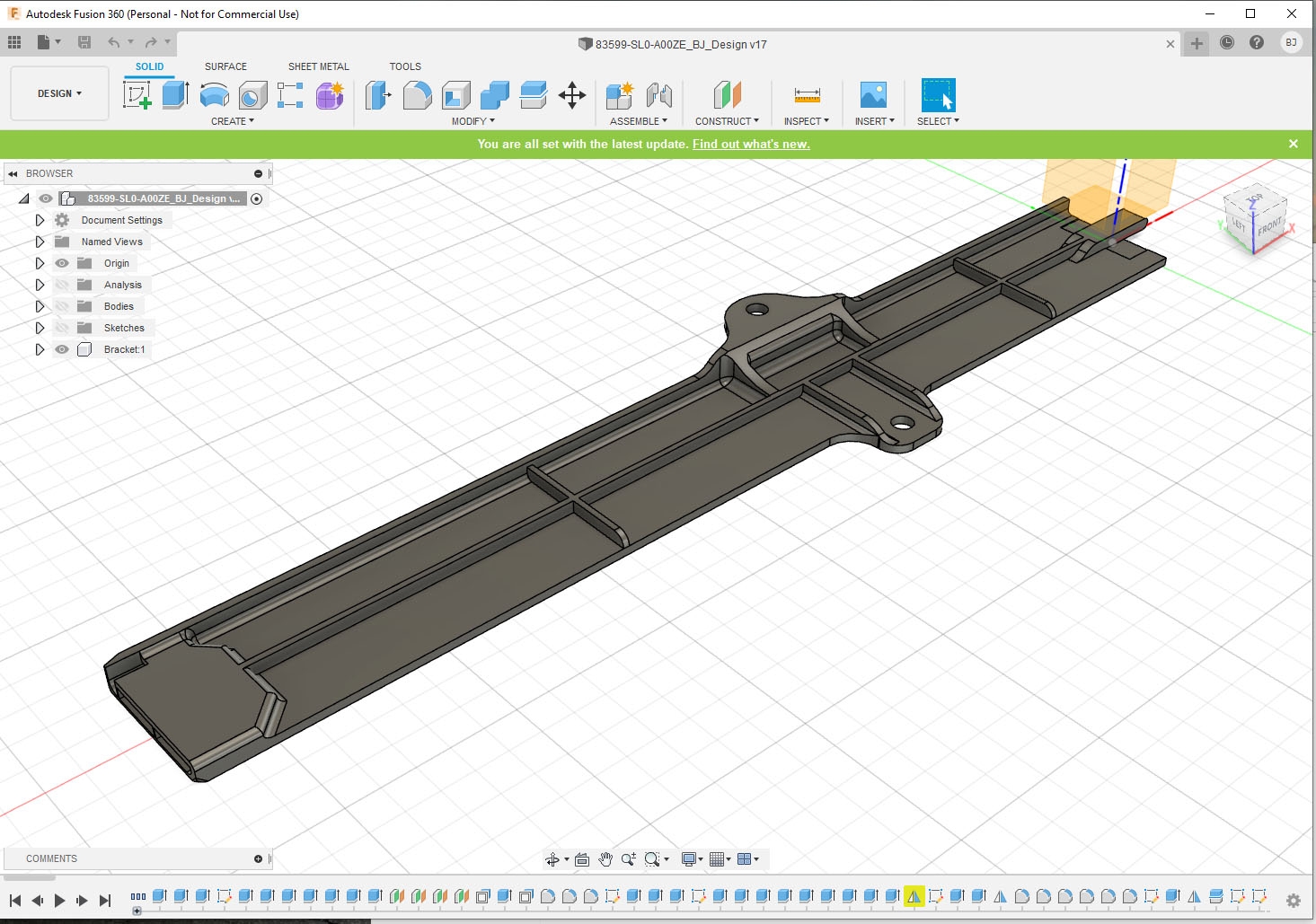Select the Insert Decal image tool
Screen dimensions: 1316x924
[x=873, y=95]
